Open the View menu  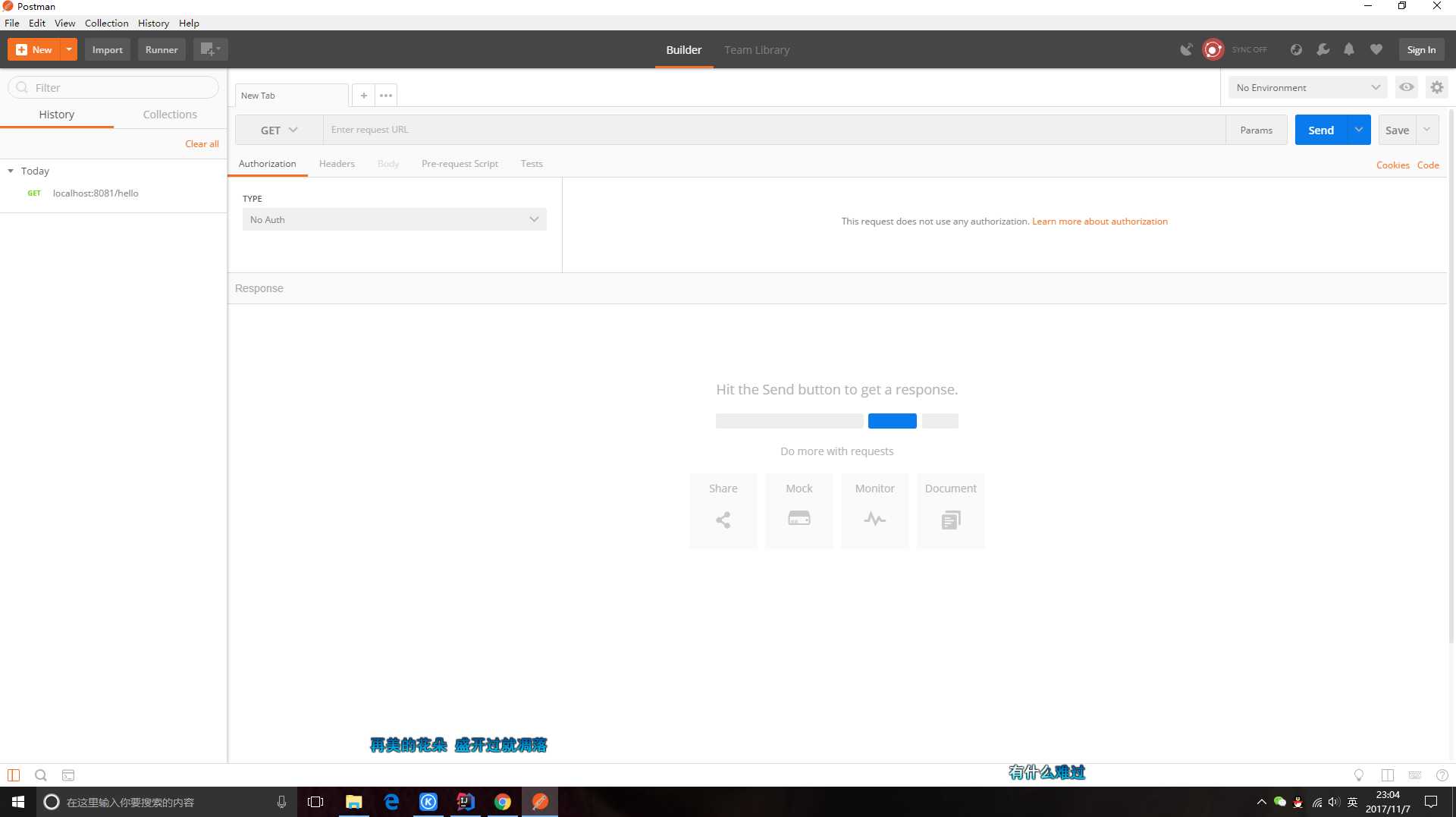pos(64,24)
